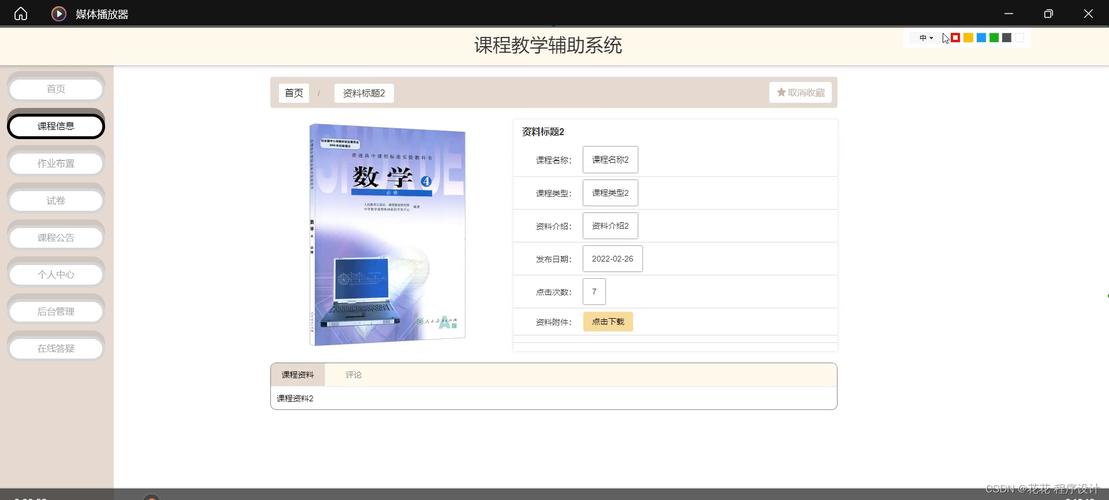Click the 课程类型： label
The width and height of the screenshot is (1109, 500).
click(554, 194)
